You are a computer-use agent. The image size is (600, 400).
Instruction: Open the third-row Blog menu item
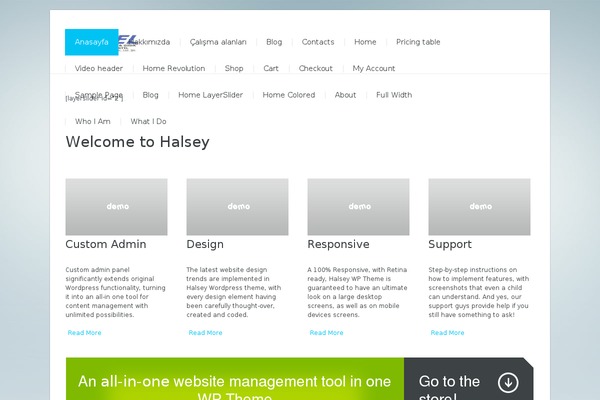[150, 95]
